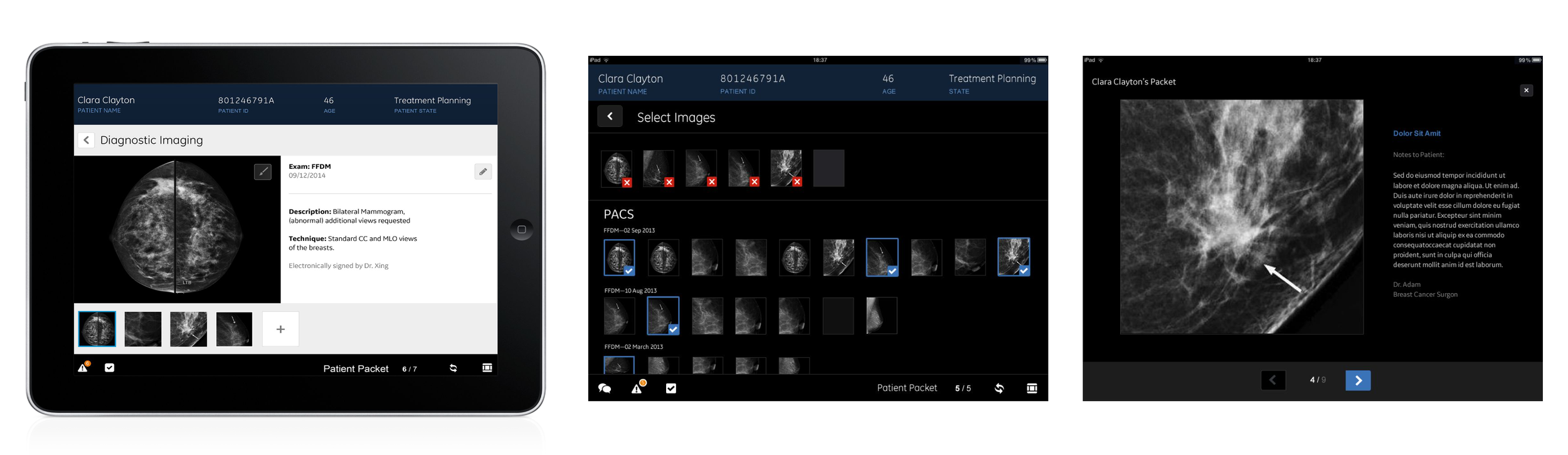Click the empty placeholder slot in selected row
The width and height of the screenshot is (1568, 455).
click(829, 168)
